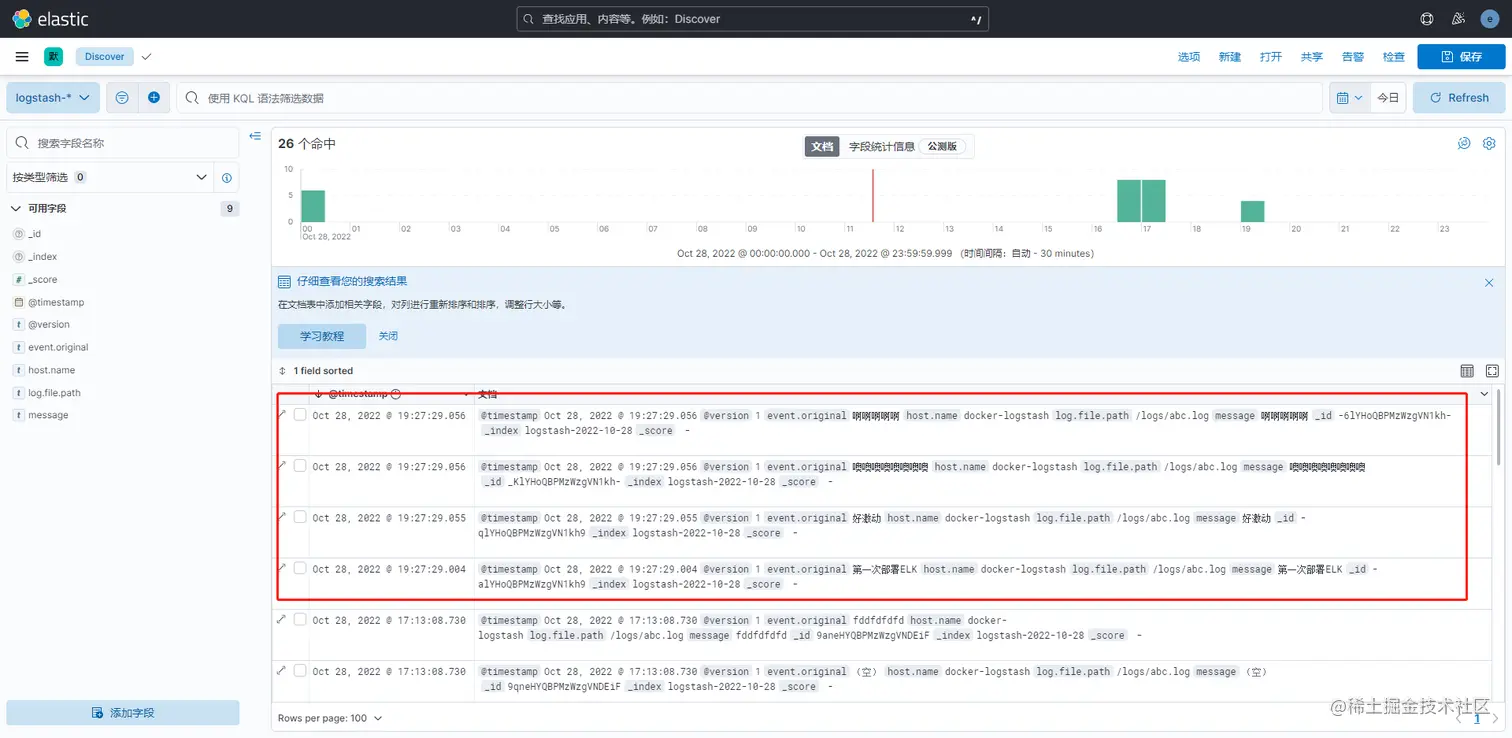Dismiss the search results callout

1489,283
